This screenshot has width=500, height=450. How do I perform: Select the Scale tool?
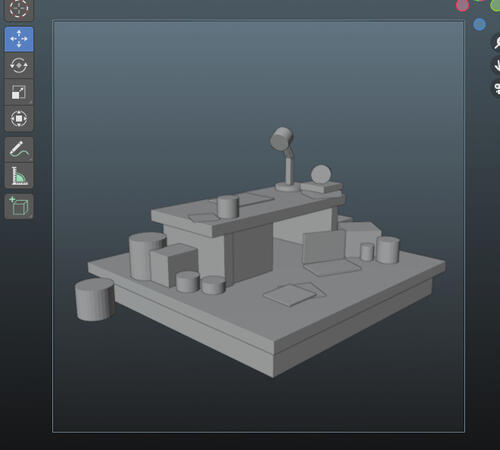(19, 92)
